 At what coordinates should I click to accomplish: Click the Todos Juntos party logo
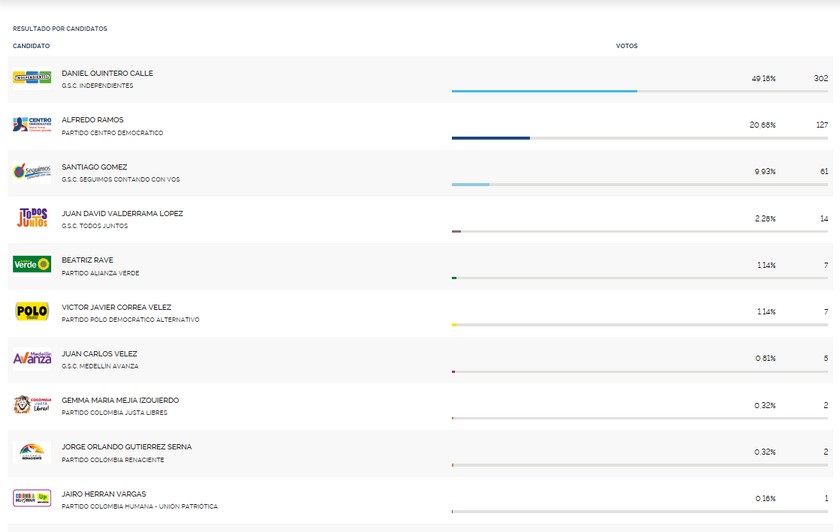[x=32, y=218]
